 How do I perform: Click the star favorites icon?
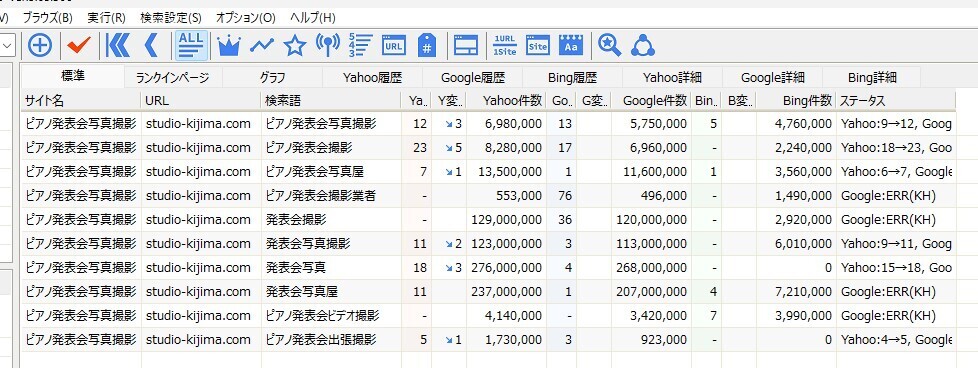click(295, 46)
